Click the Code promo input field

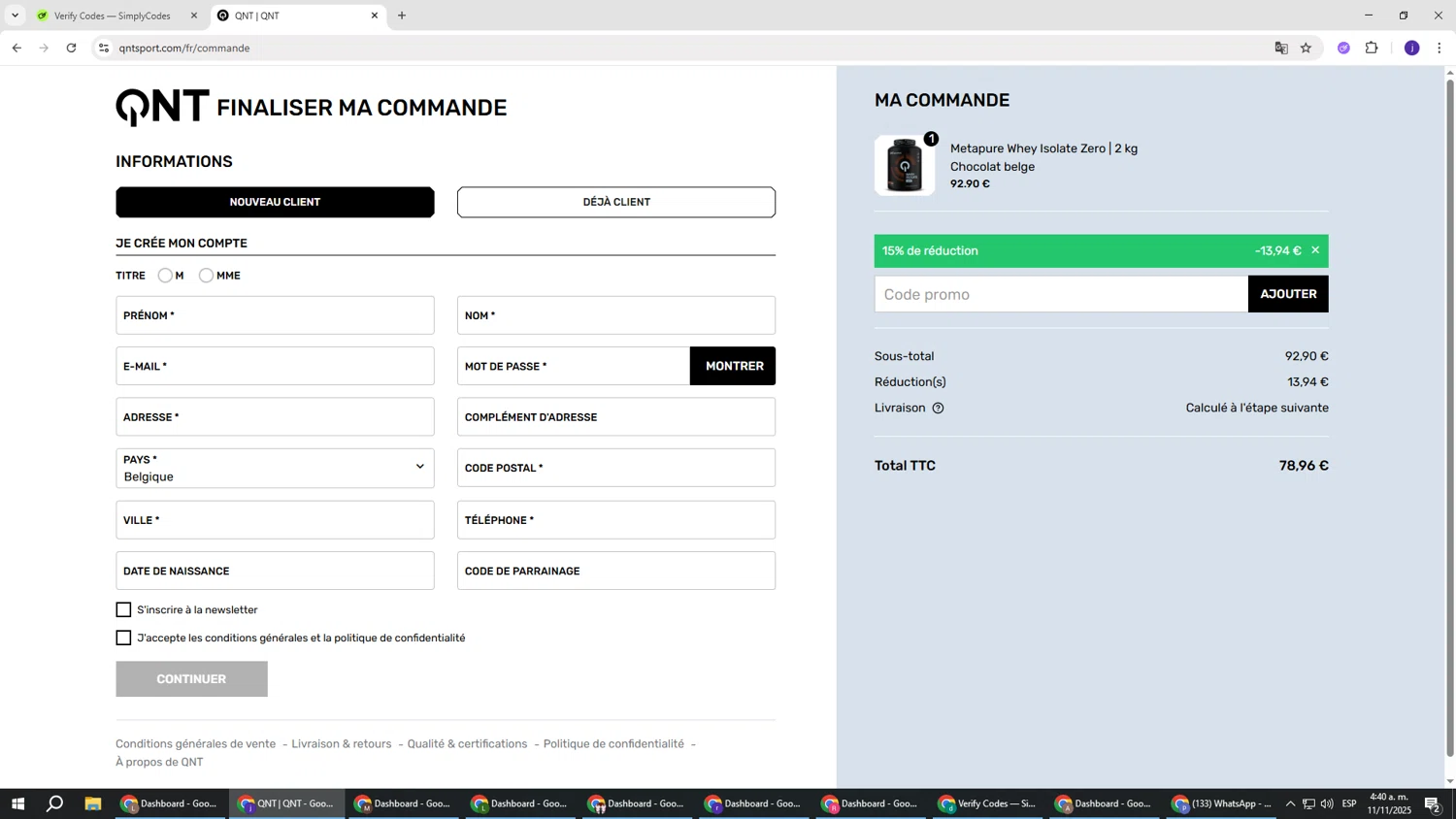(x=1061, y=294)
